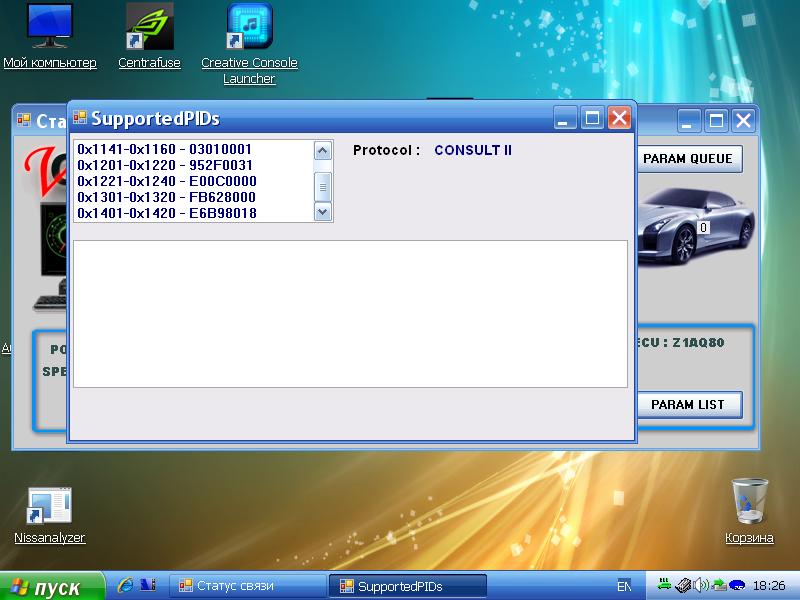Select the 0x1141-0x1160 - 03010001 entry

click(x=165, y=149)
